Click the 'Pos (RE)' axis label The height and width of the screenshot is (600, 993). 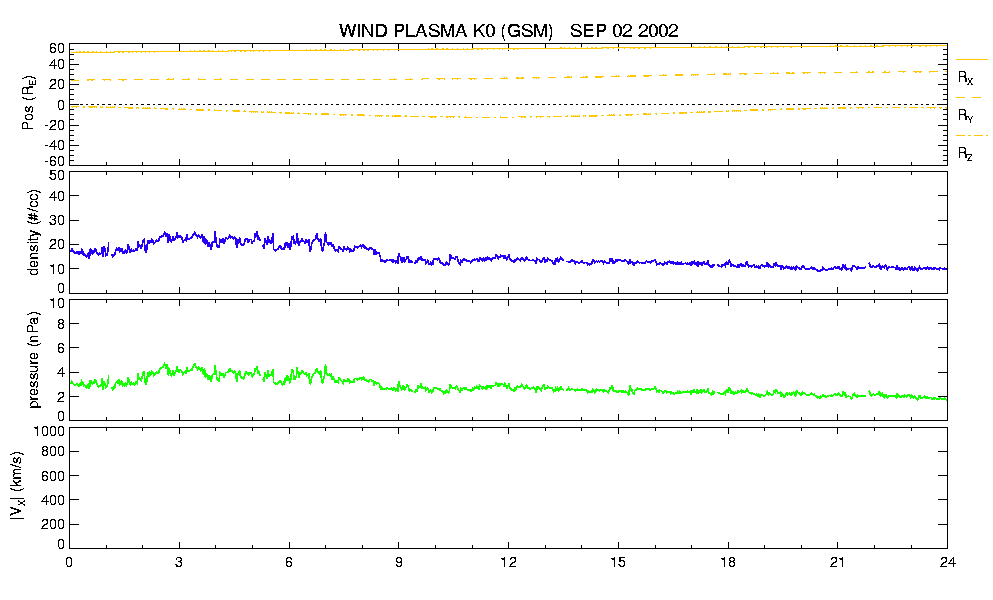[x=29, y=103]
